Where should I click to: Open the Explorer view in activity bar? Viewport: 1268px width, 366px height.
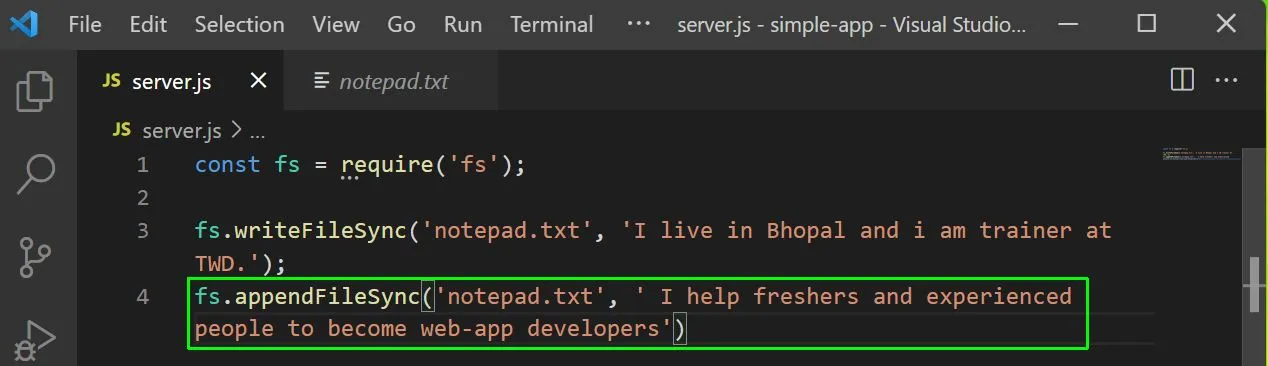pos(35,92)
